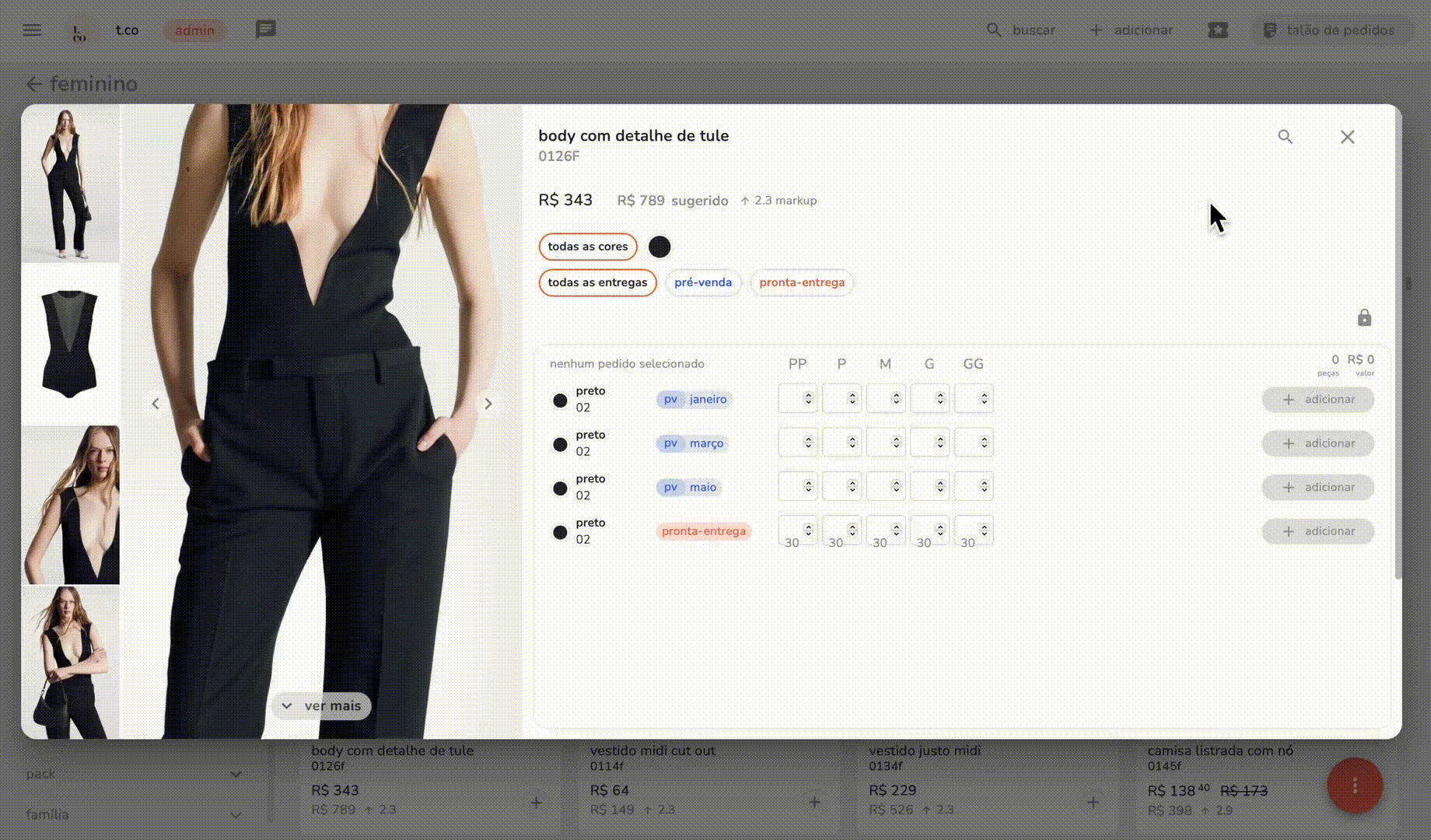The image size is (1431, 840).
Task: Open the favorites star icon in header
Action: 1218,30
